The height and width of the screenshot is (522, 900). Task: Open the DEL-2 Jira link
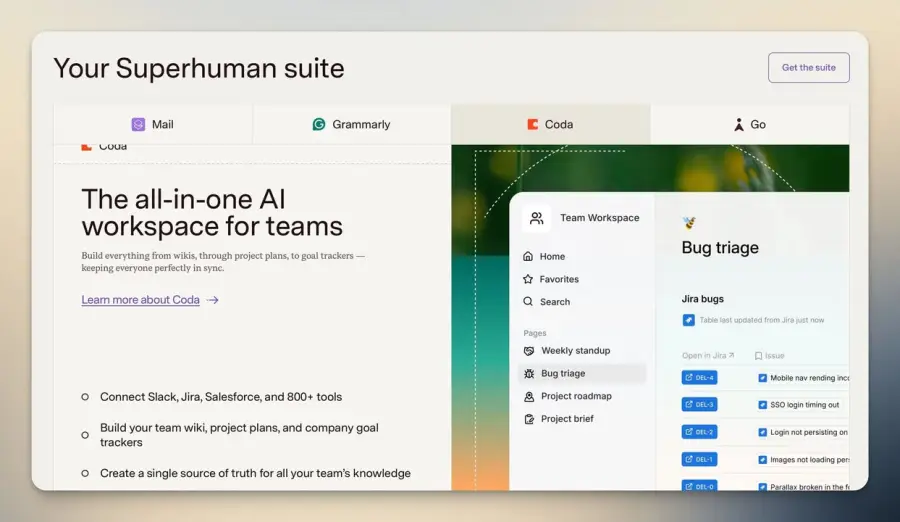[699, 432]
